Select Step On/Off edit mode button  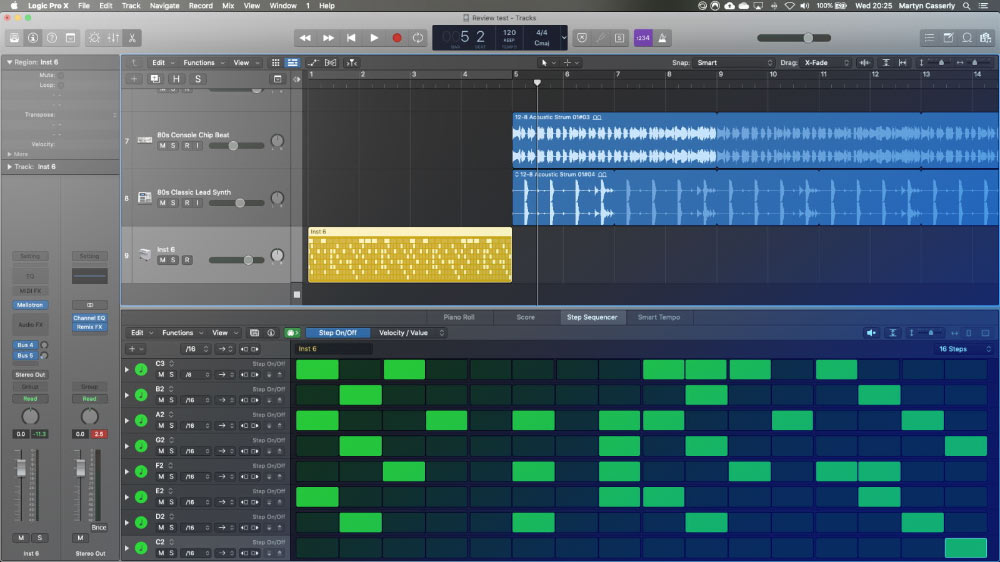337,333
